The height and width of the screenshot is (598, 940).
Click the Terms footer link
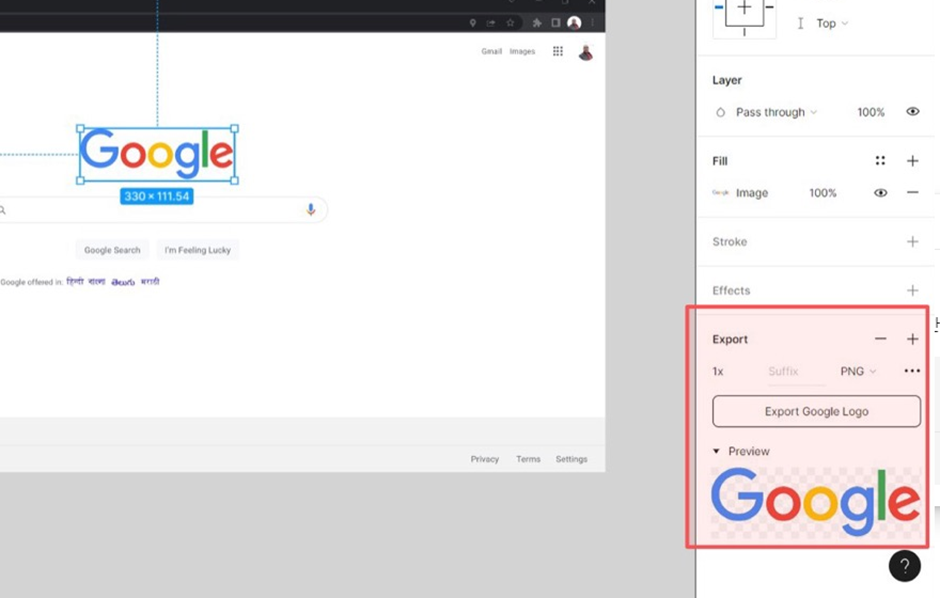click(x=528, y=459)
